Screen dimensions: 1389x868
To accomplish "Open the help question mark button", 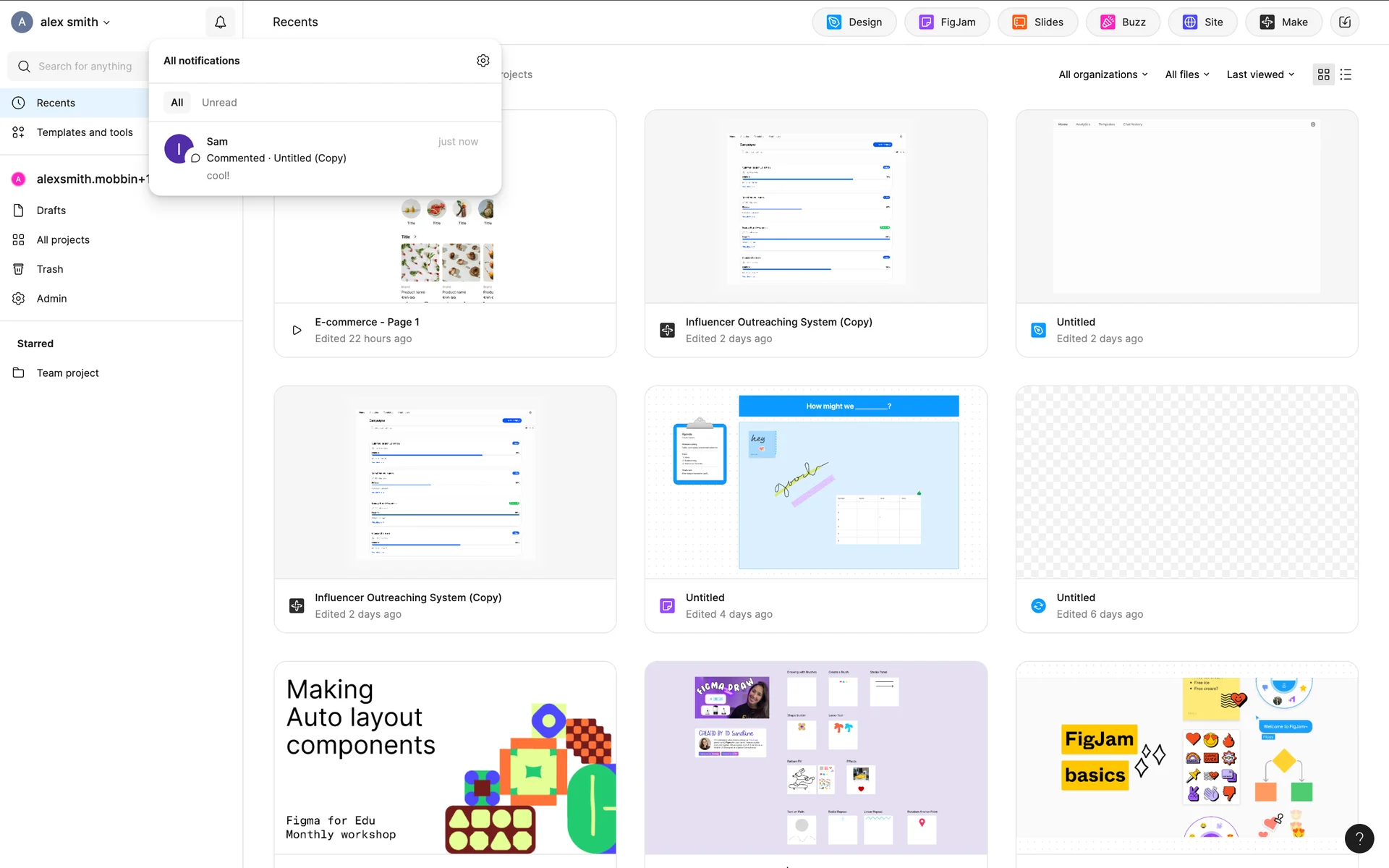I will pos(1359,838).
